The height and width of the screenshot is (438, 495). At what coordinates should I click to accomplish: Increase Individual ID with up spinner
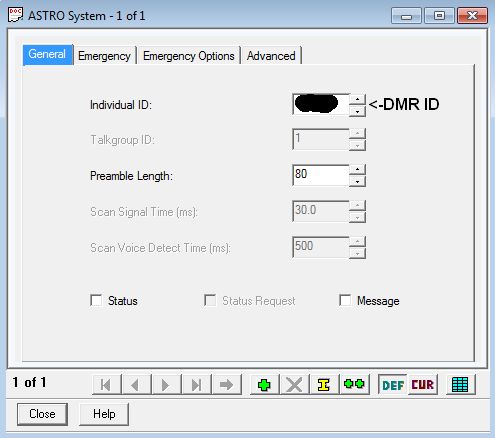tap(357, 100)
